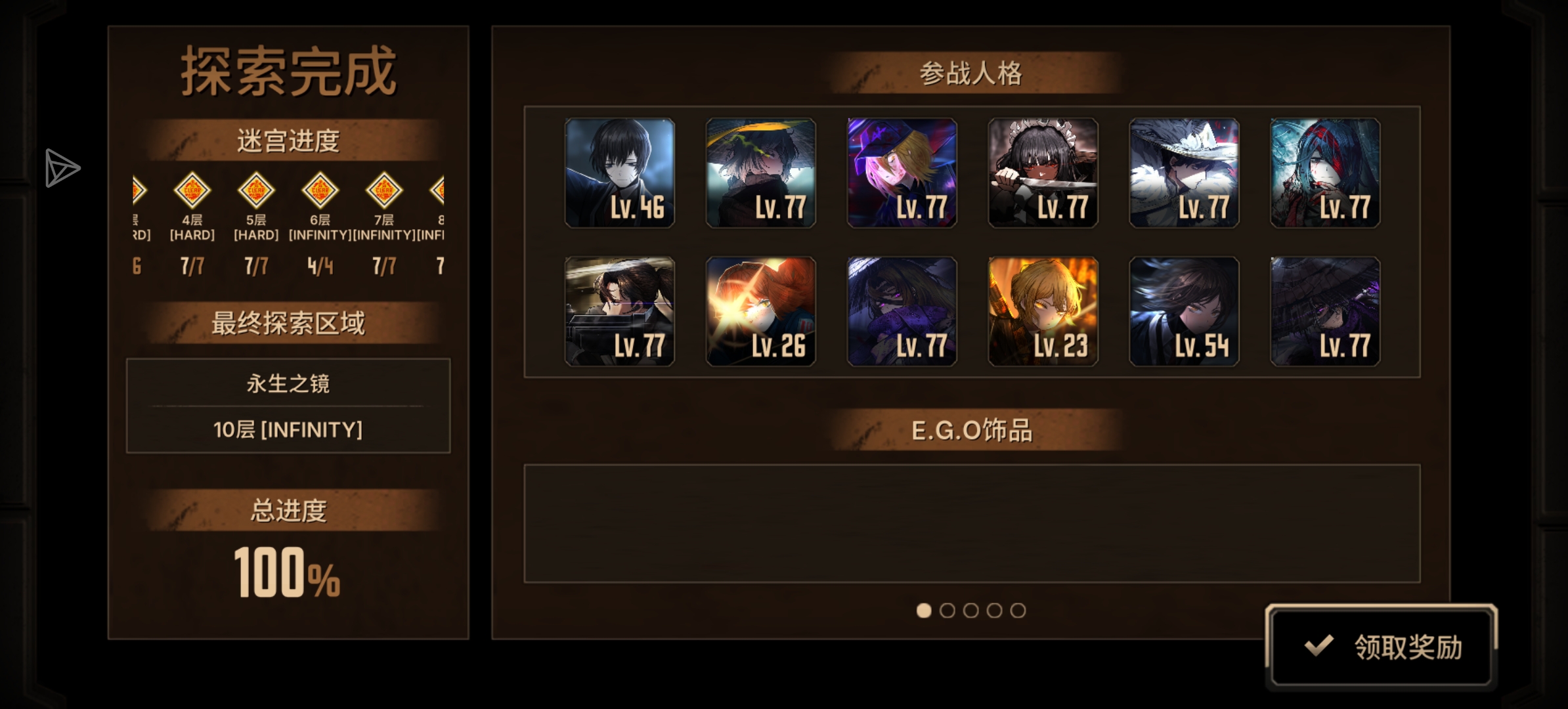Select the Lv. 46 dark-haired identity portrait
The width and height of the screenshot is (1568, 709).
[620, 173]
